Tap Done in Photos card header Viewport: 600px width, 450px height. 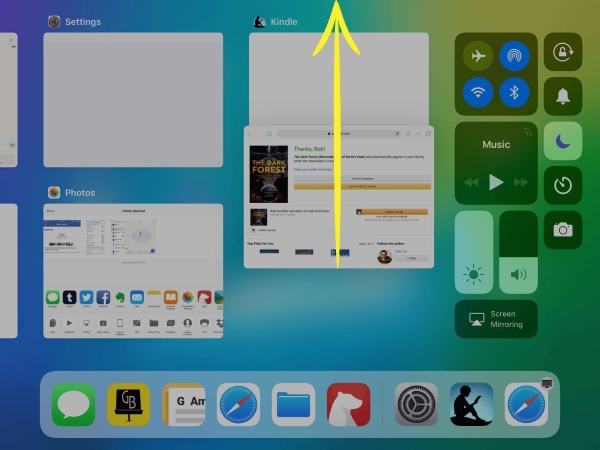[51, 211]
